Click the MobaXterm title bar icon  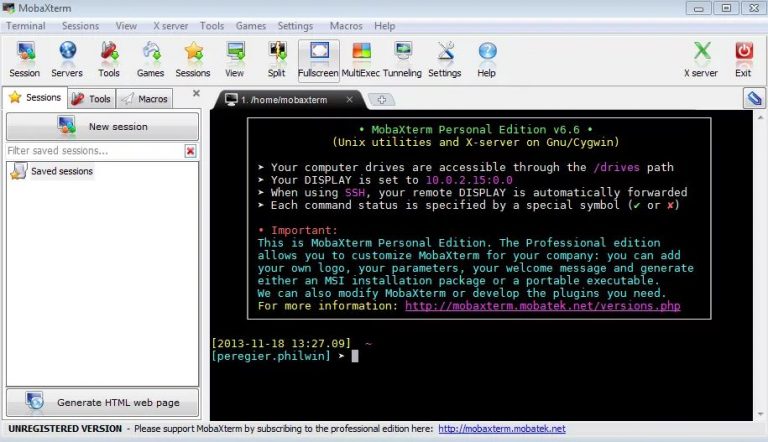click(x=9, y=8)
